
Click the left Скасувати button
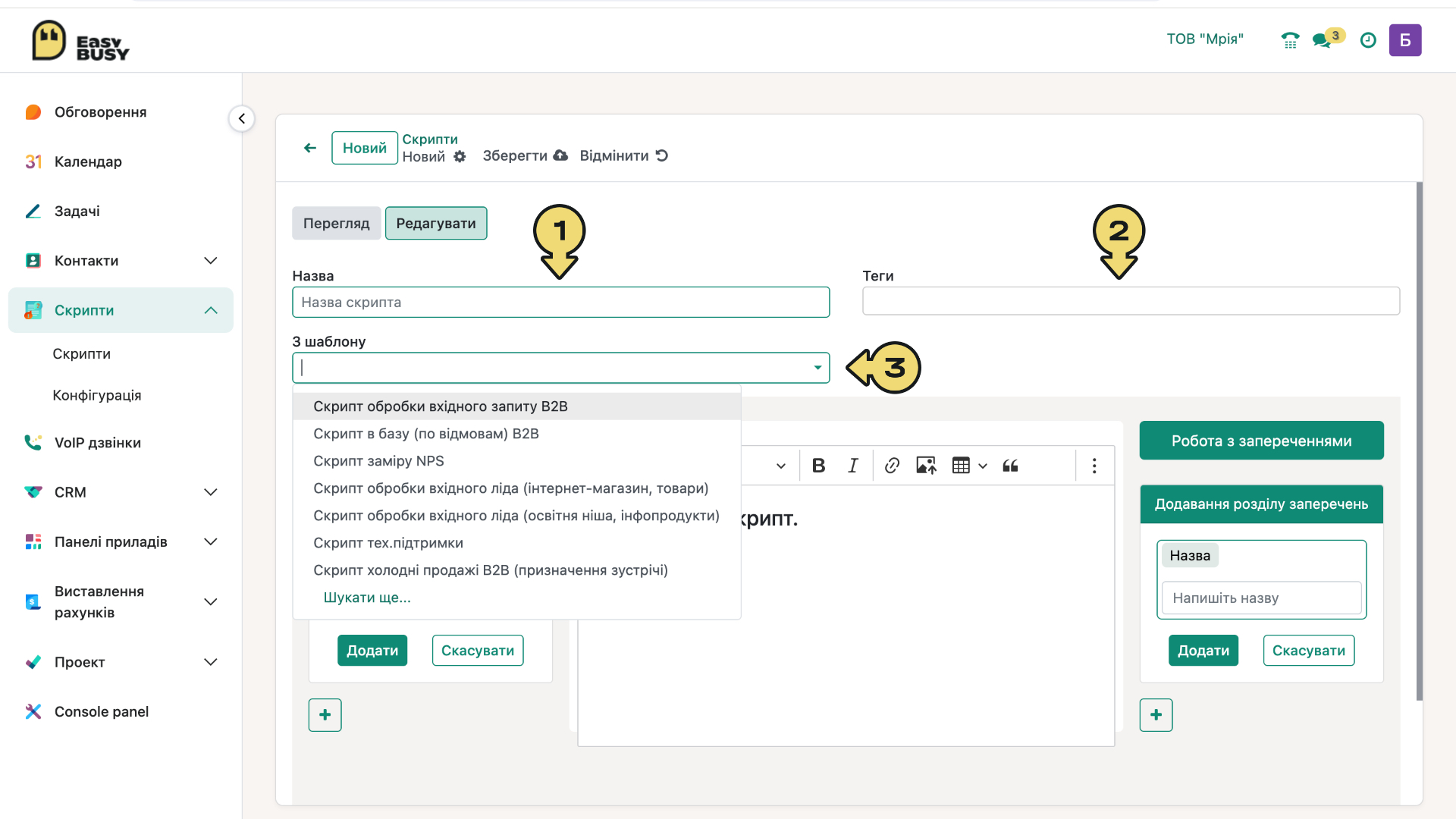pos(478,651)
